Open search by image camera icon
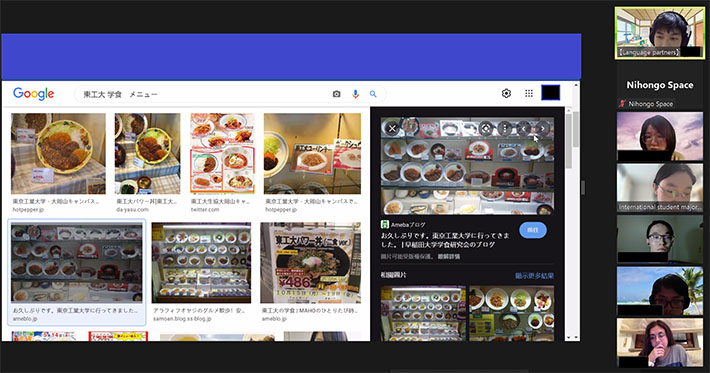Screen dimensions: 710x373 pyautogui.click(x=336, y=94)
